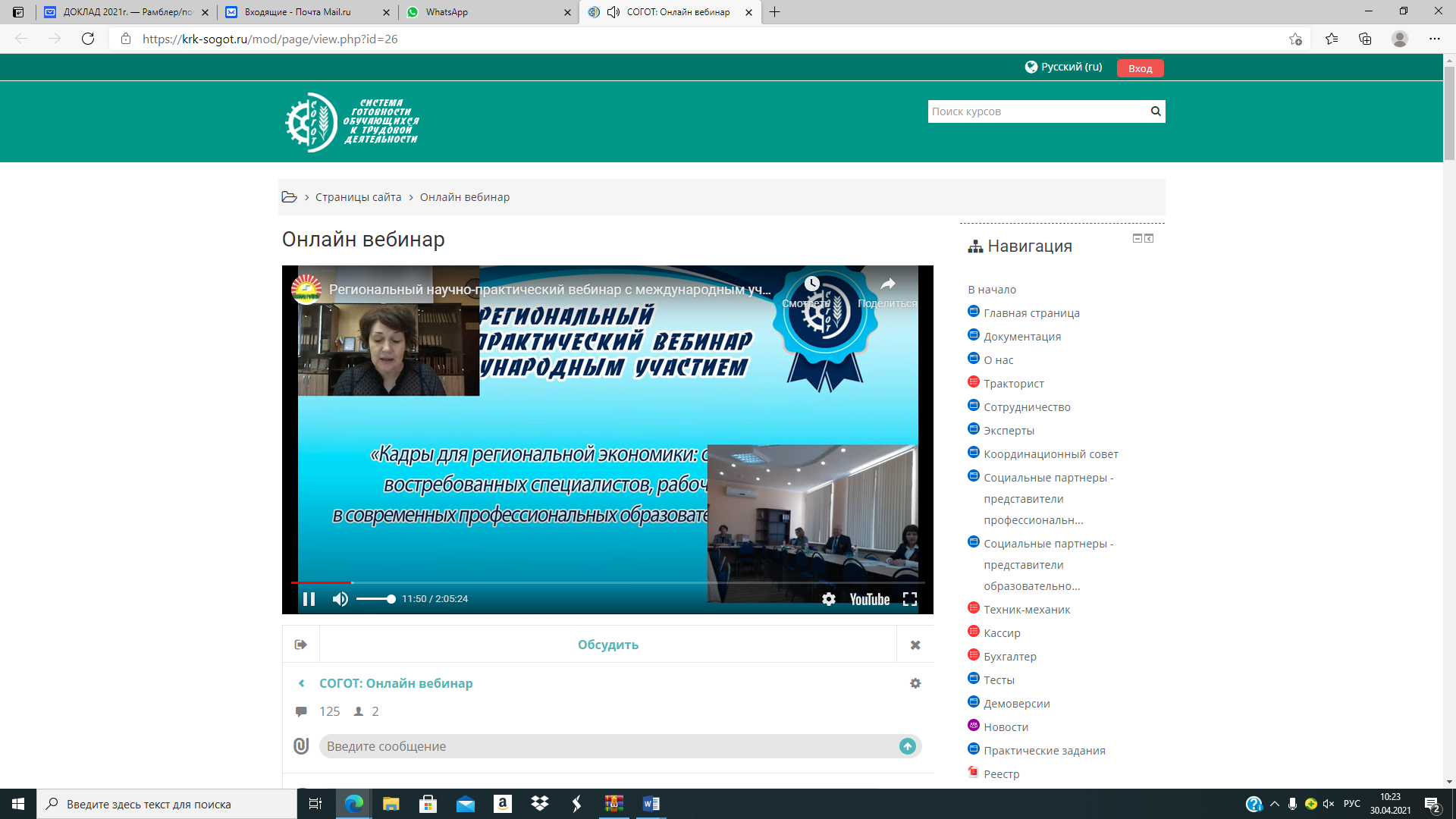Enter fullscreen video mode
Image resolution: width=1456 pixels, height=819 pixels.
(x=910, y=599)
